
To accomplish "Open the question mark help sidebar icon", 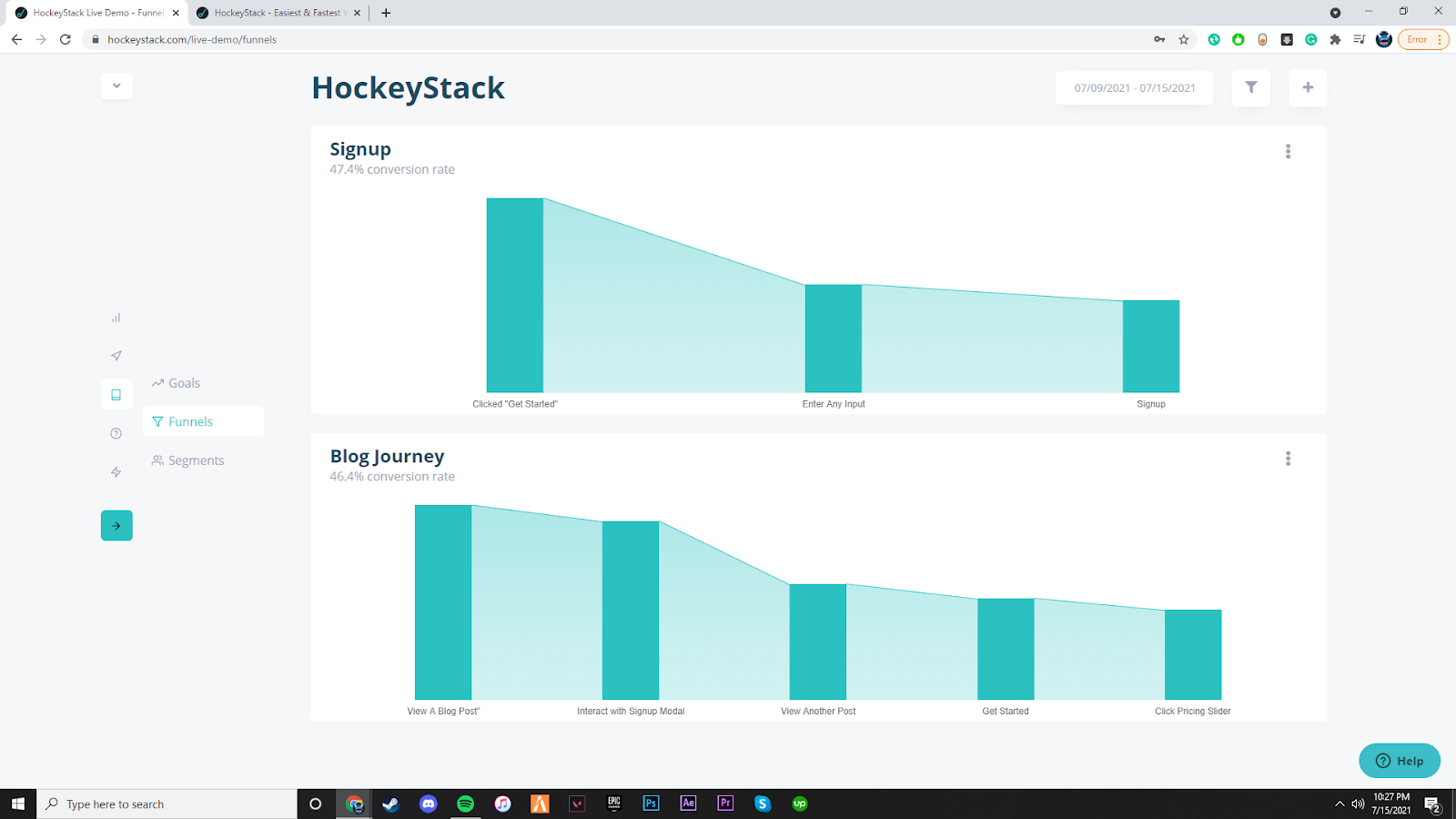I will click(x=116, y=433).
